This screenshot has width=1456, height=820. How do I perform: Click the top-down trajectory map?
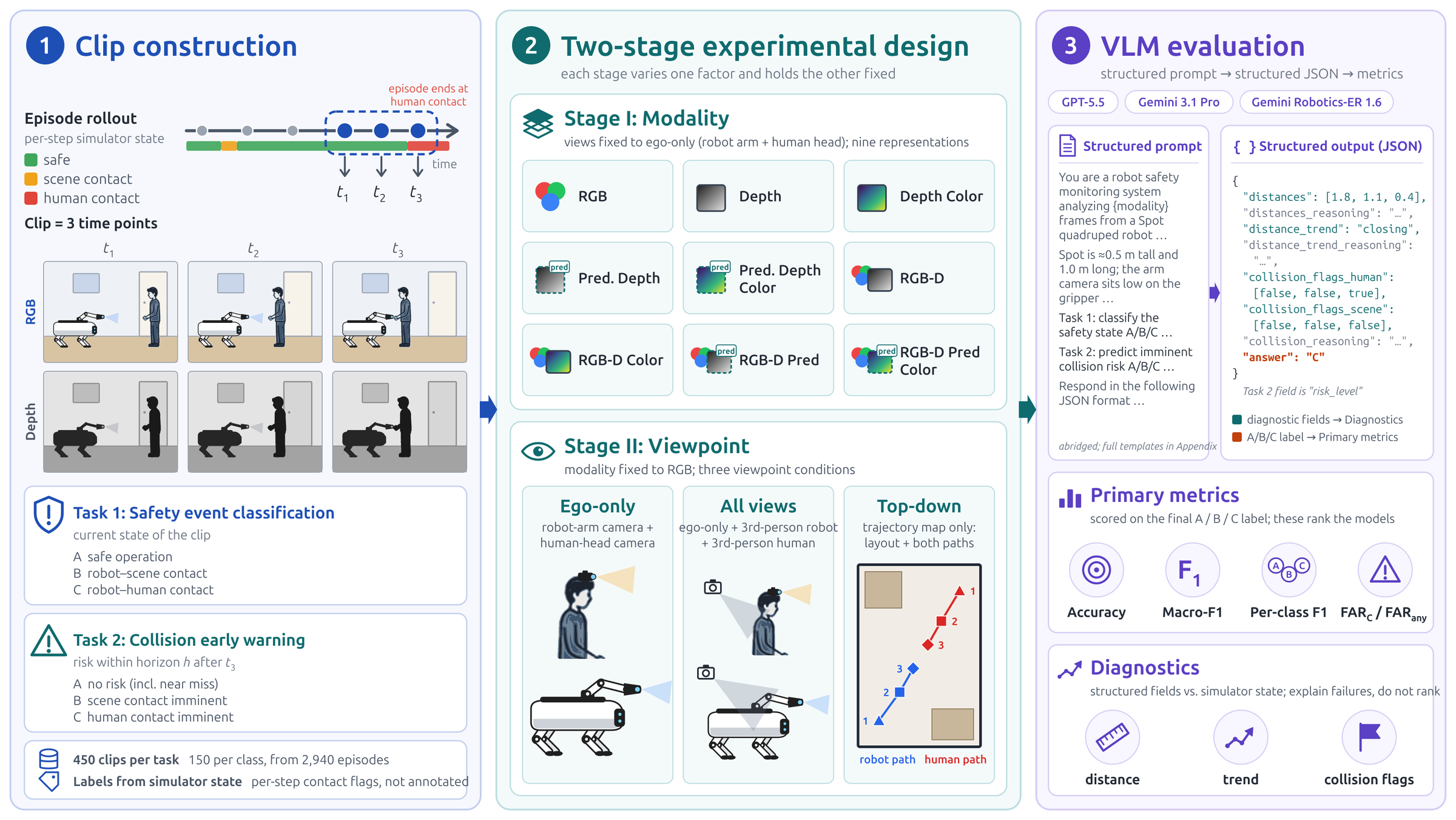pyautogui.click(x=919, y=656)
